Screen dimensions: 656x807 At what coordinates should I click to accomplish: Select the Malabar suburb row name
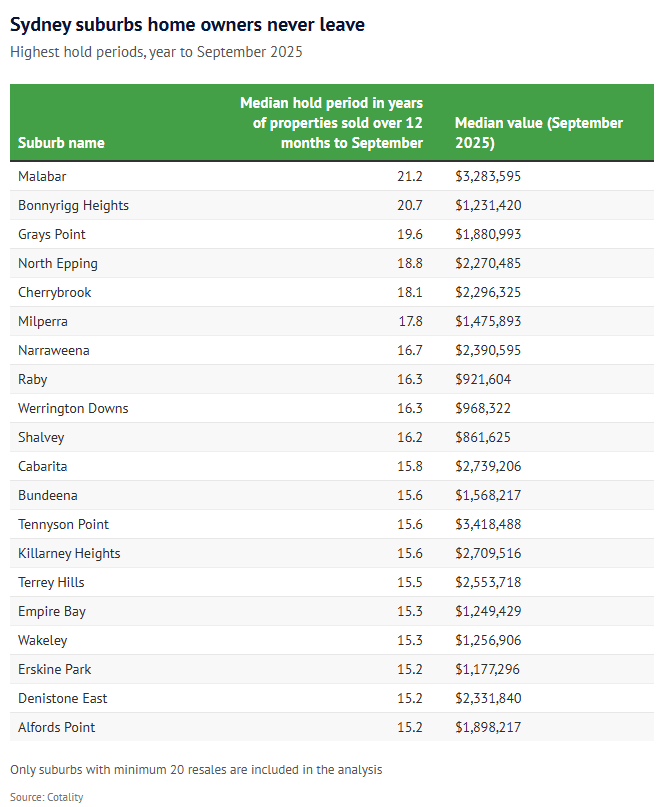click(x=42, y=176)
